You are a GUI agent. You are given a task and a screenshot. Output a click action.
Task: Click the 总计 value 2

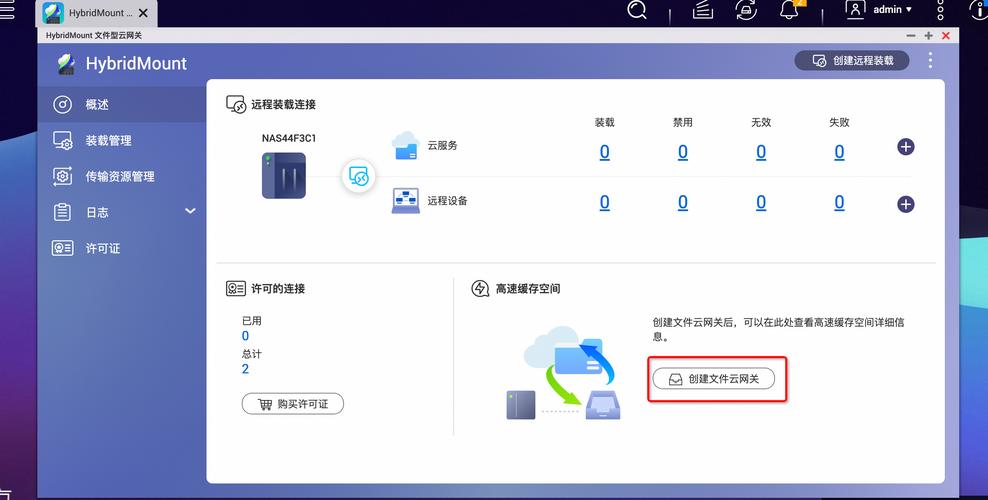click(x=245, y=369)
